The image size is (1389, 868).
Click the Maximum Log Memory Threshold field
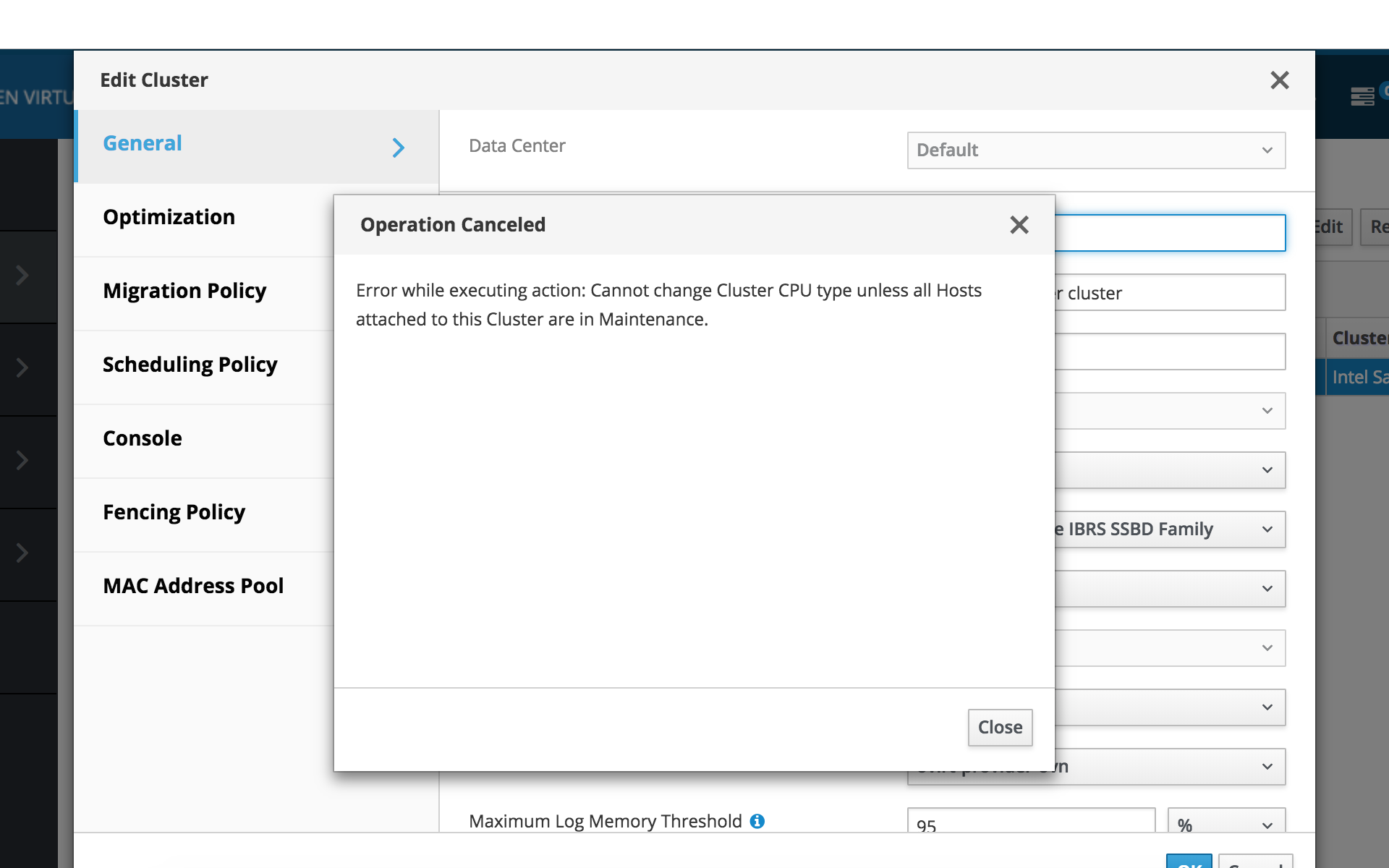coord(1030,822)
